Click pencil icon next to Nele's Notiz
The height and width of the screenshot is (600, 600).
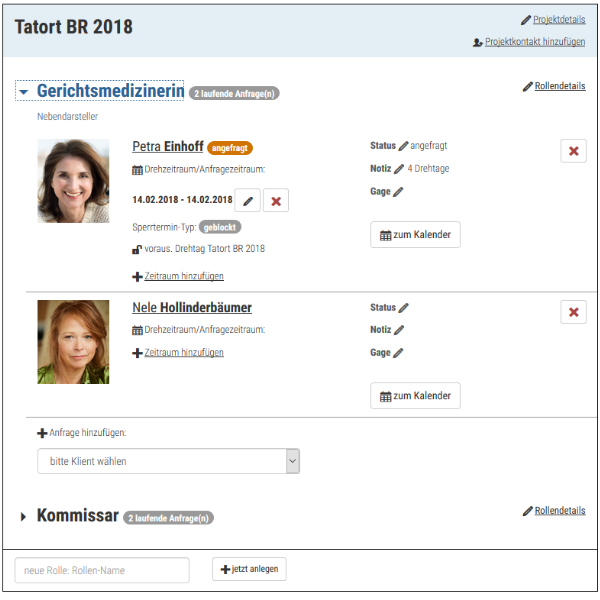pyautogui.click(x=399, y=330)
